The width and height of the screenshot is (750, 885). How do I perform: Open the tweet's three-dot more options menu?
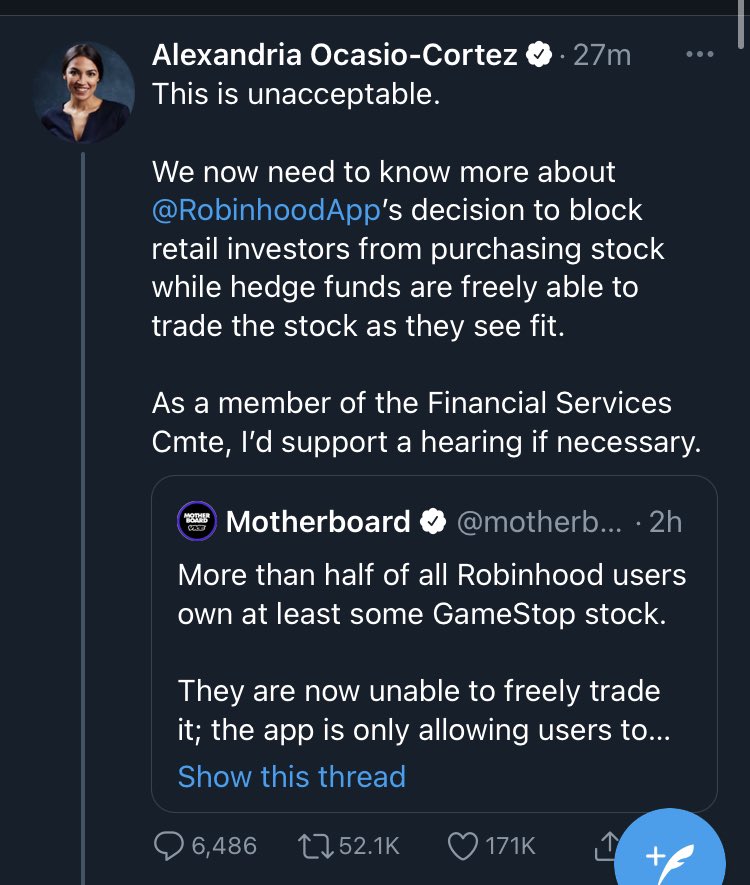click(700, 53)
